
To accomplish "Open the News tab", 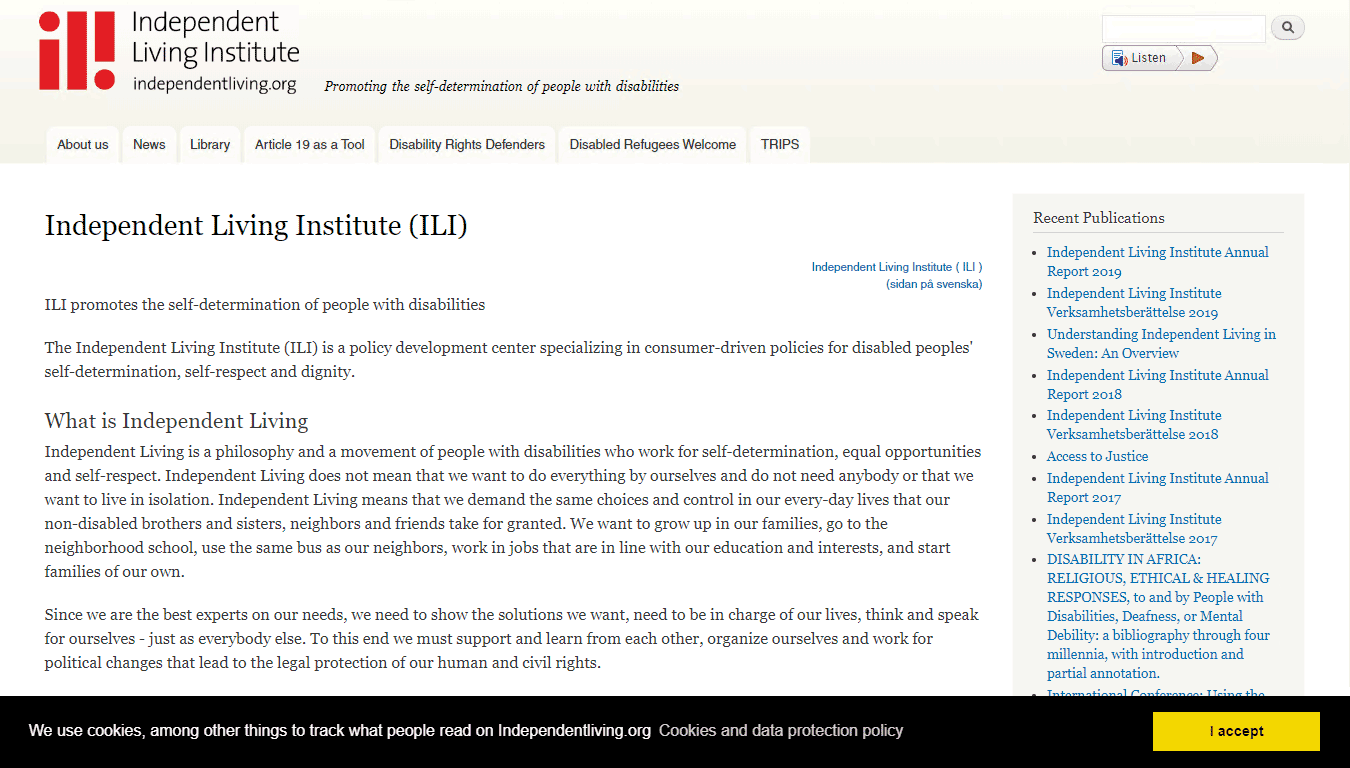I will pyautogui.click(x=149, y=145).
